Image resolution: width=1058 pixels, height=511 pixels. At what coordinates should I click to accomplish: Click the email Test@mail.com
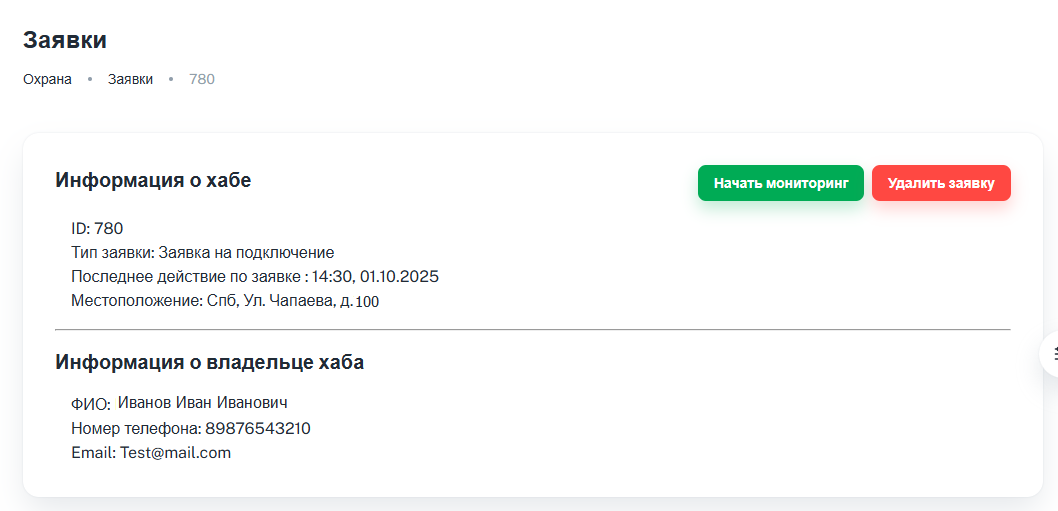point(175,453)
